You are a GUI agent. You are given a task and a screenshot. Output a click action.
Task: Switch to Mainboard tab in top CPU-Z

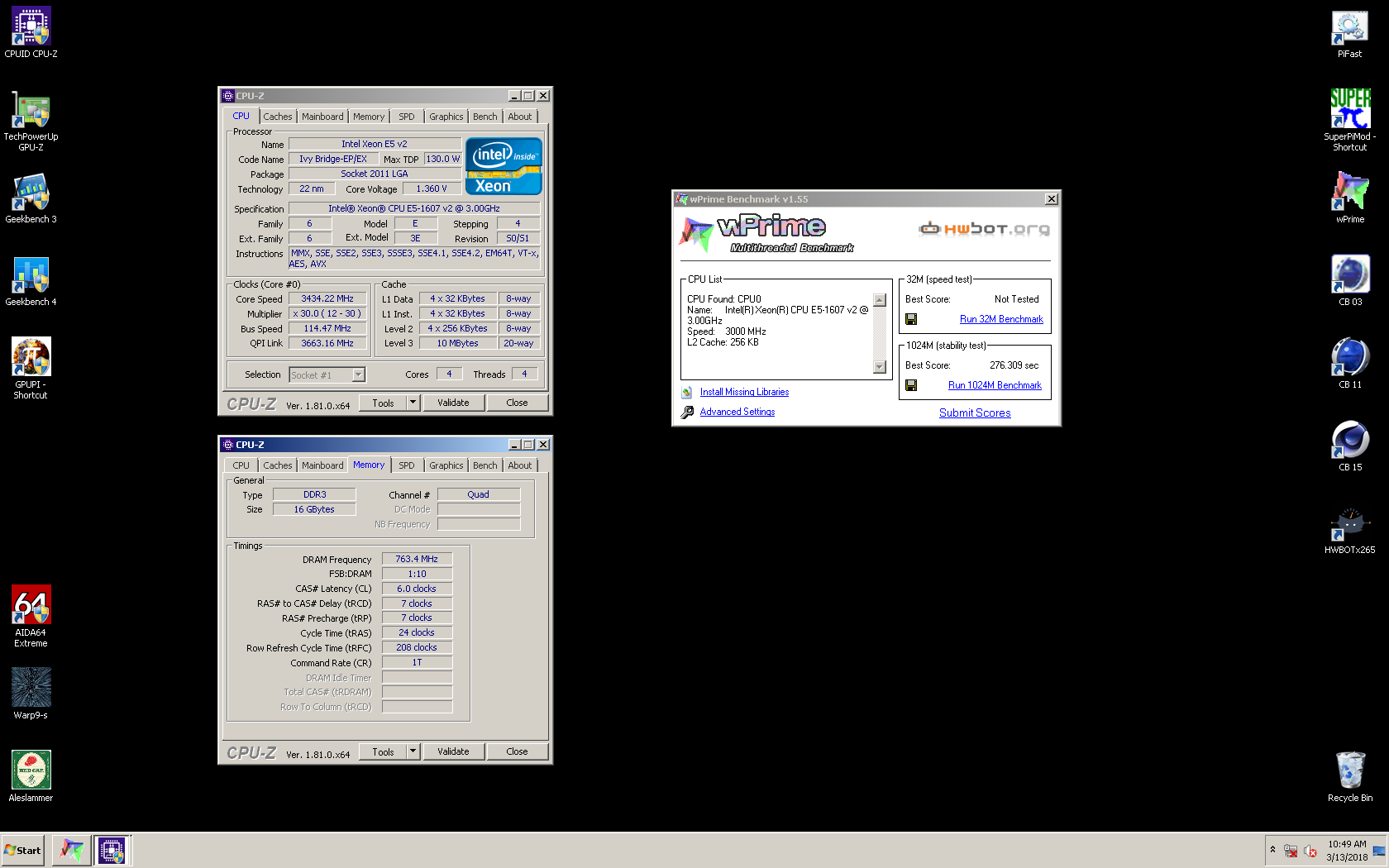(x=322, y=117)
